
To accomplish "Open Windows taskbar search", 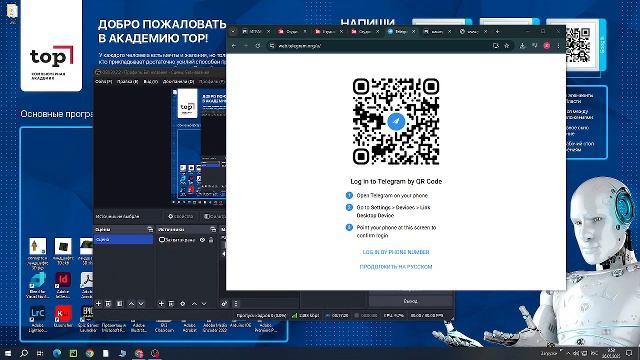I will point(24,353).
